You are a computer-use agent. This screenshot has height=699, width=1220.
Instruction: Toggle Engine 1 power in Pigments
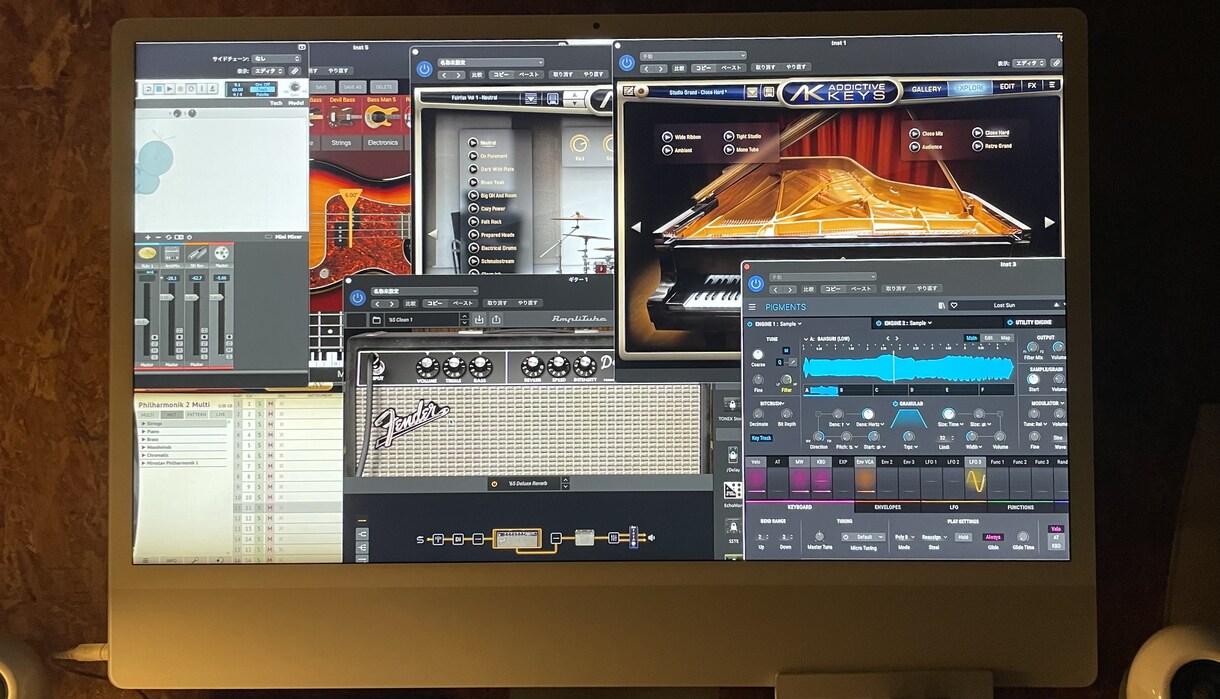(x=749, y=324)
